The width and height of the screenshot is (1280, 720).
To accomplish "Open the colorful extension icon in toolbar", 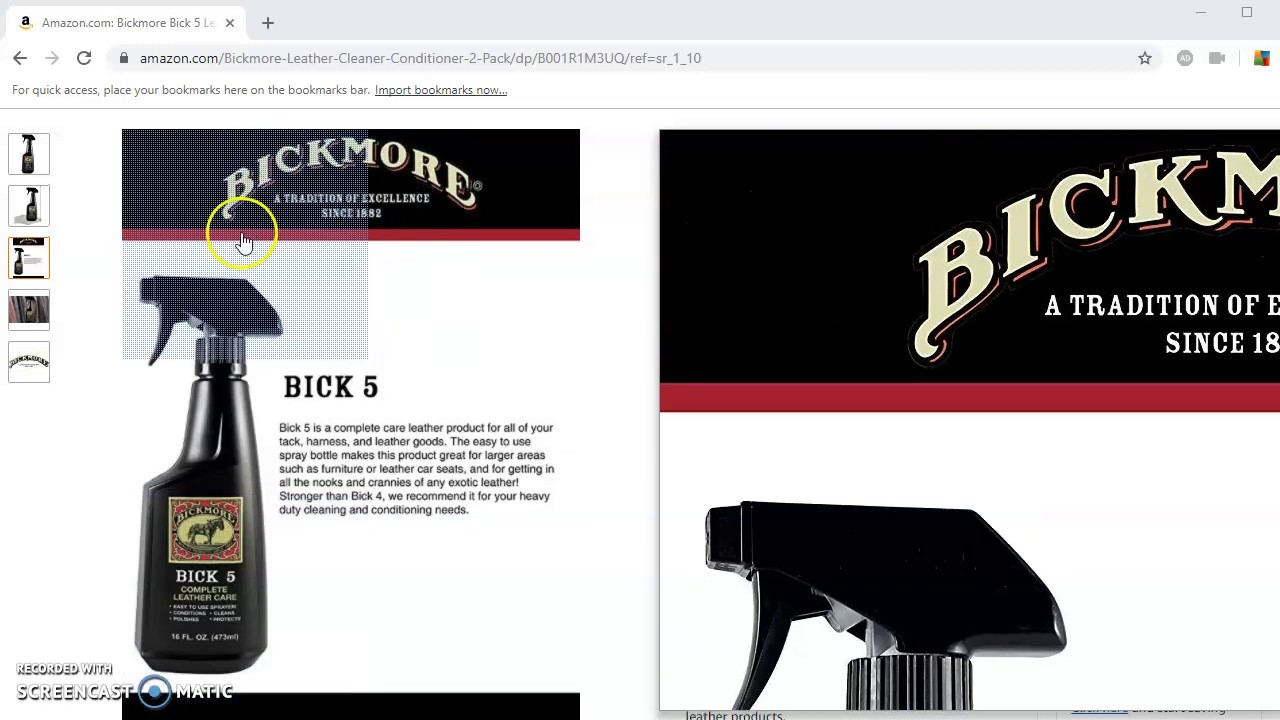I will tap(1262, 58).
